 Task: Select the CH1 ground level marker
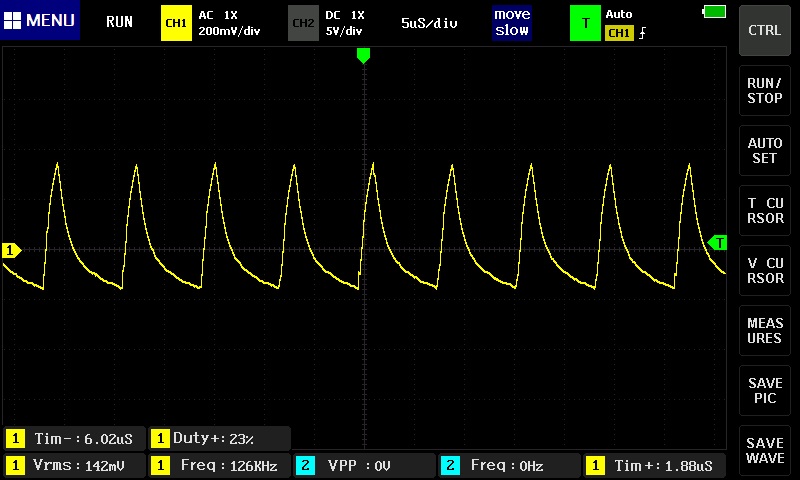point(11,250)
